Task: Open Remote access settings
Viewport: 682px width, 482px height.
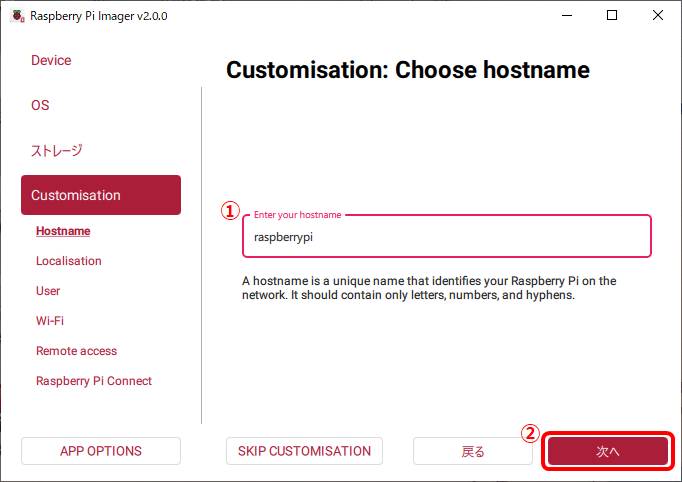Action: pos(76,351)
